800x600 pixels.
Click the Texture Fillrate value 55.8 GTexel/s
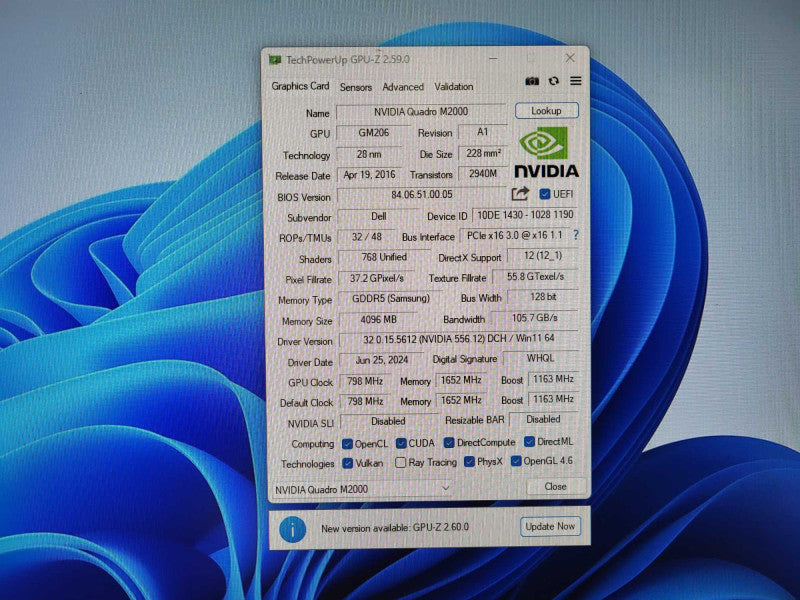tap(535, 277)
